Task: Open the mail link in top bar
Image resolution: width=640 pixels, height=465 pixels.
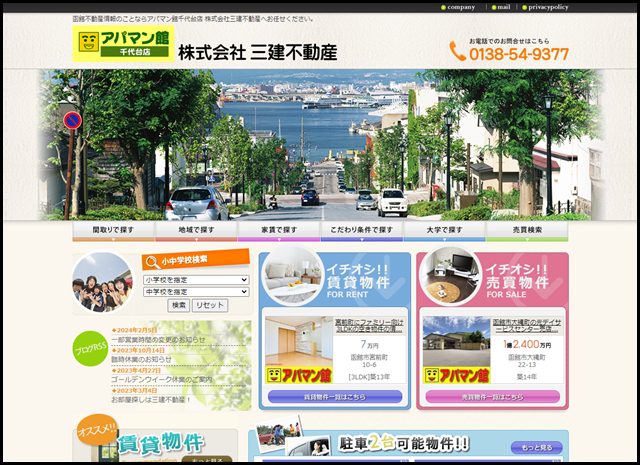Action: click(x=501, y=7)
